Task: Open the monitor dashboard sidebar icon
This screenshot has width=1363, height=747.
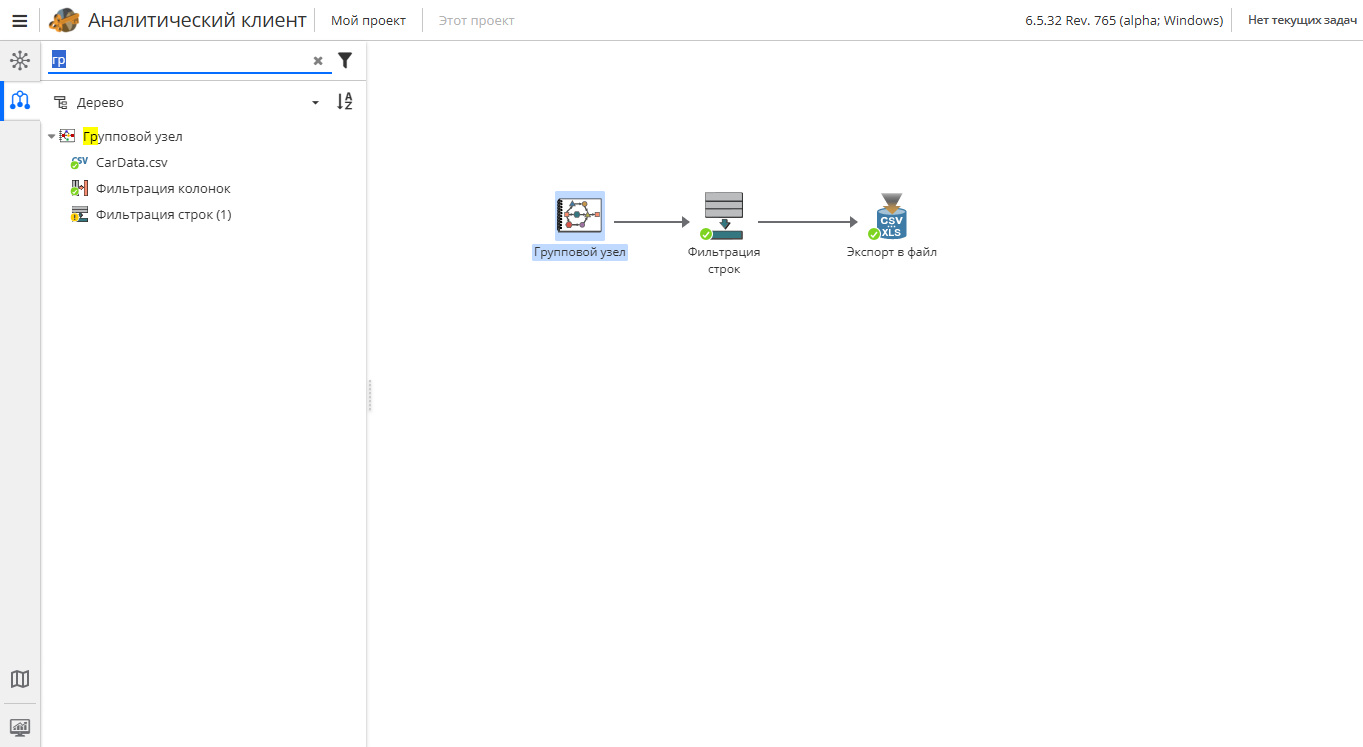Action: coord(20,727)
